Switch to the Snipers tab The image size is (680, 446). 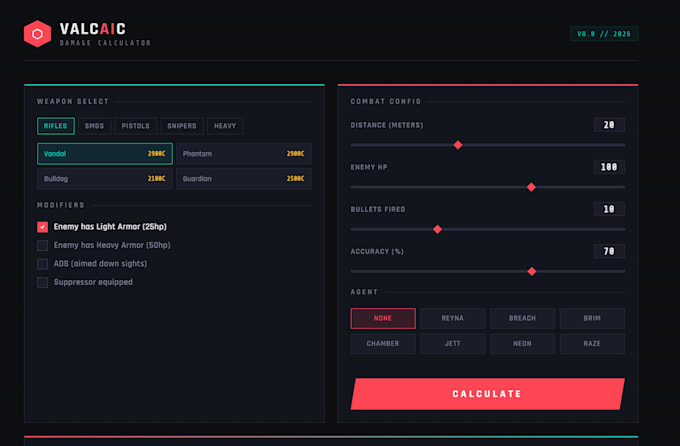[182, 126]
